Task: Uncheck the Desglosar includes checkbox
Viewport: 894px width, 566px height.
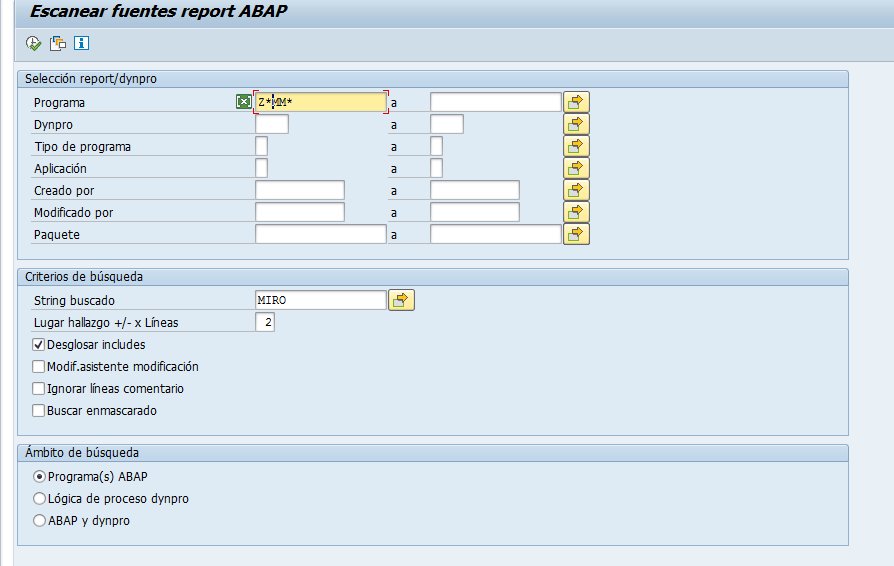Action: point(39,345)
